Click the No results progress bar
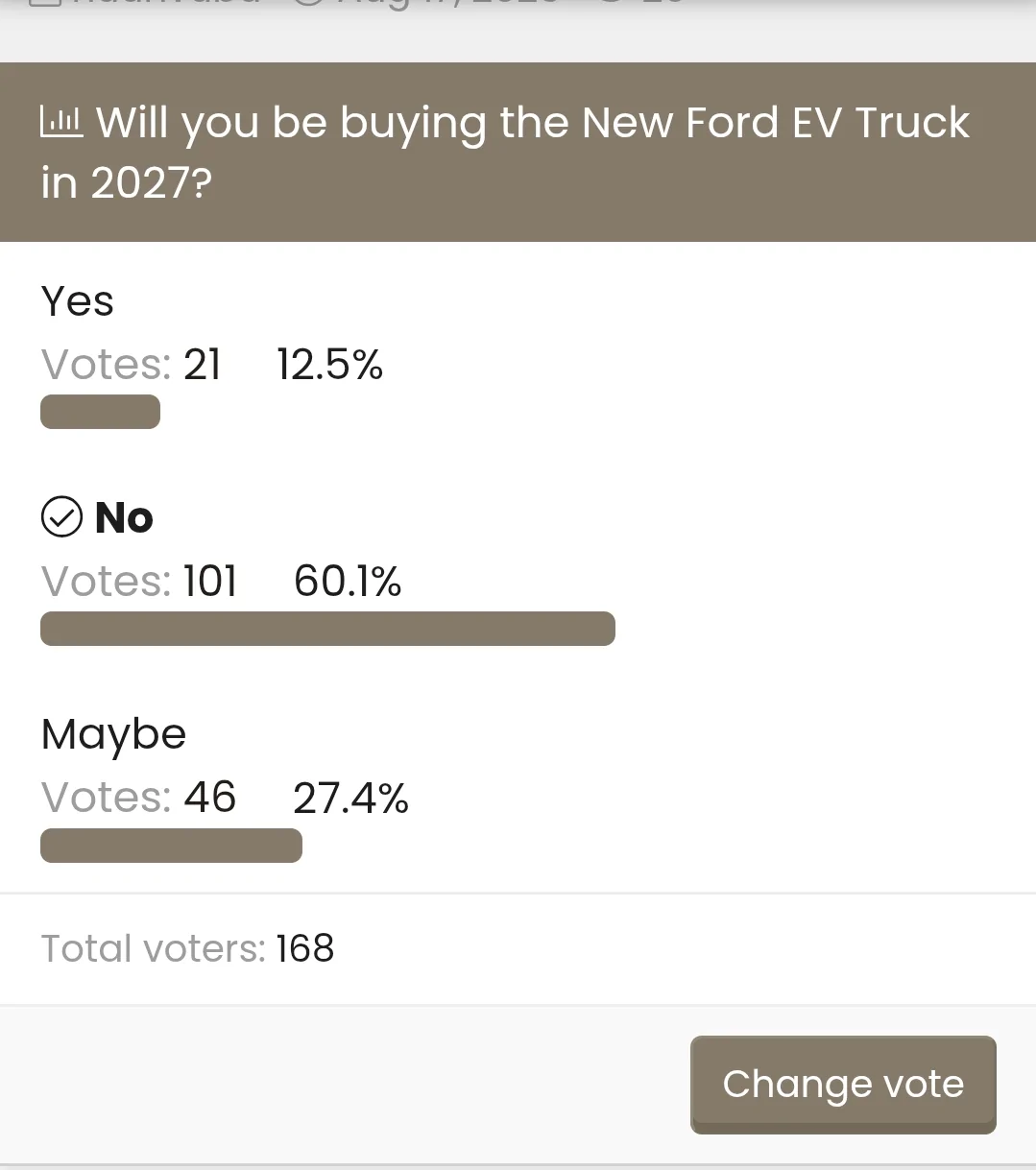Image resolution: width=1036 pixels, height=1170 pixels. [x=327, y=629]
